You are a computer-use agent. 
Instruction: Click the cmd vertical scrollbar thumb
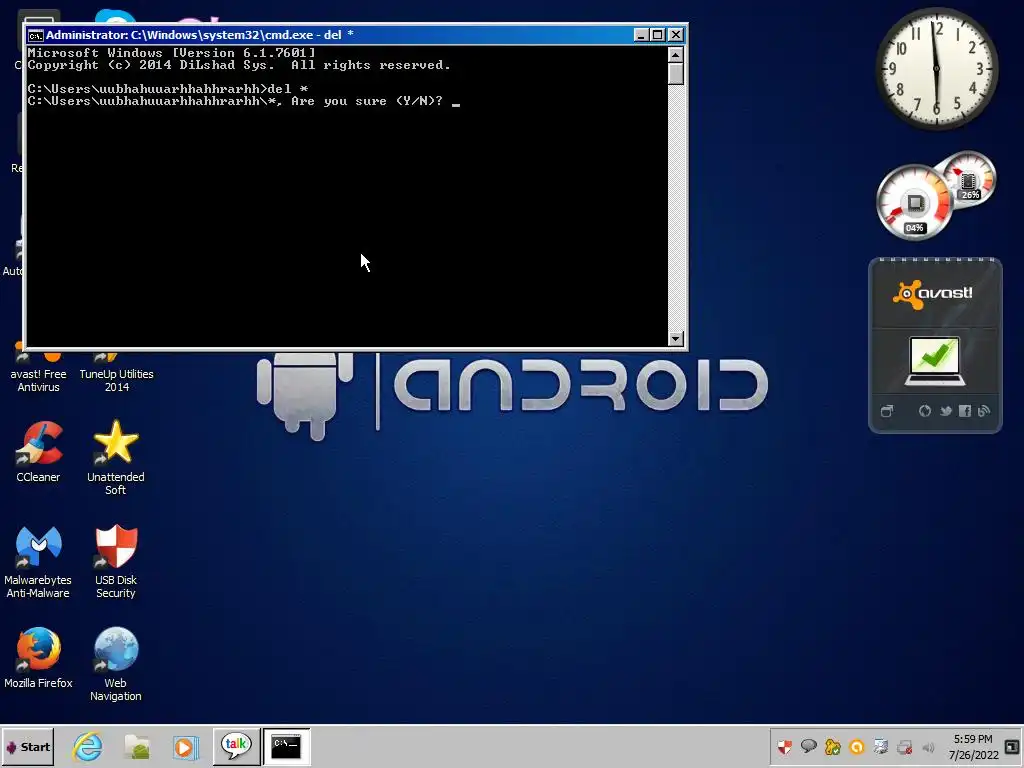pyautogui.click(x=676, y=74)
